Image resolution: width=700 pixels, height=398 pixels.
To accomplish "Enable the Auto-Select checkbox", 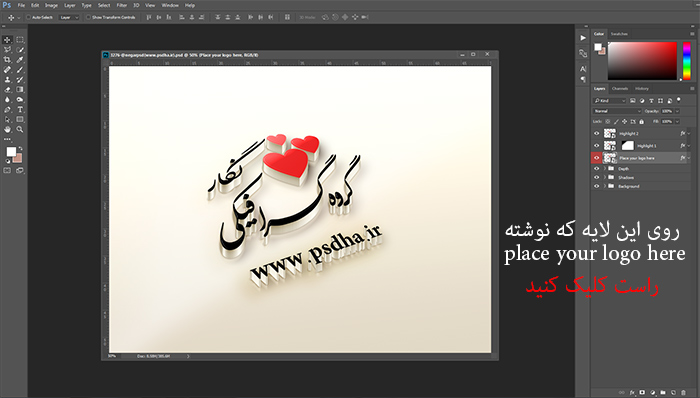I will 29,17.
